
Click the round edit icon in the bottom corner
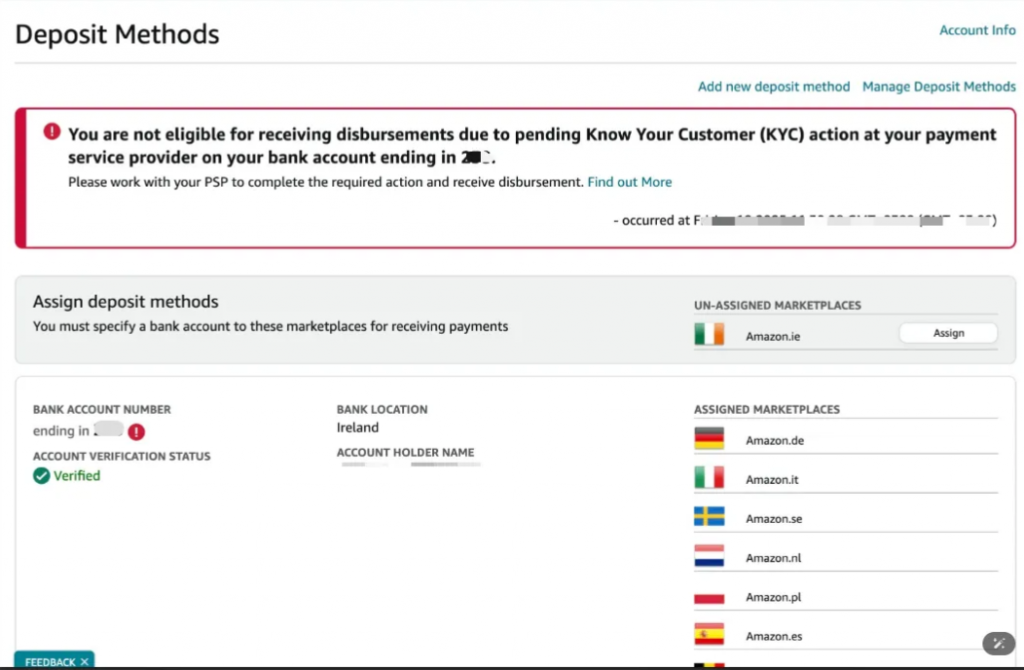click(x=999, y=643)
